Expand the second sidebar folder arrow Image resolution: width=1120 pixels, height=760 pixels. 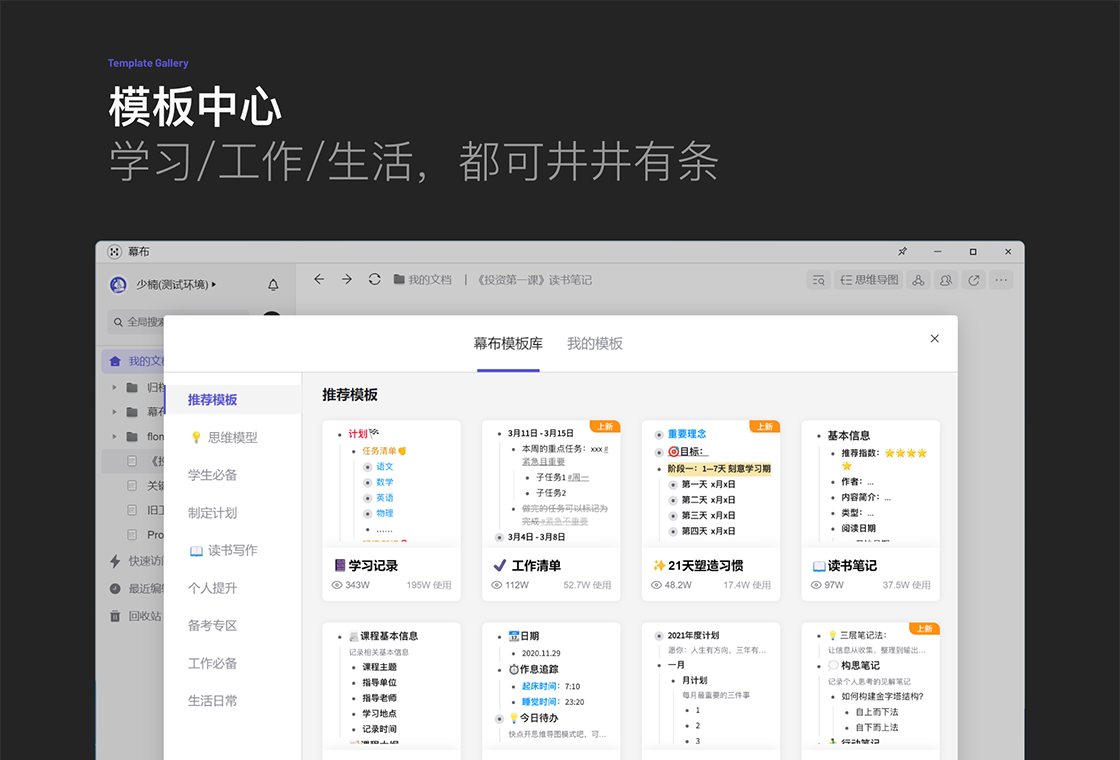[114, 411]
